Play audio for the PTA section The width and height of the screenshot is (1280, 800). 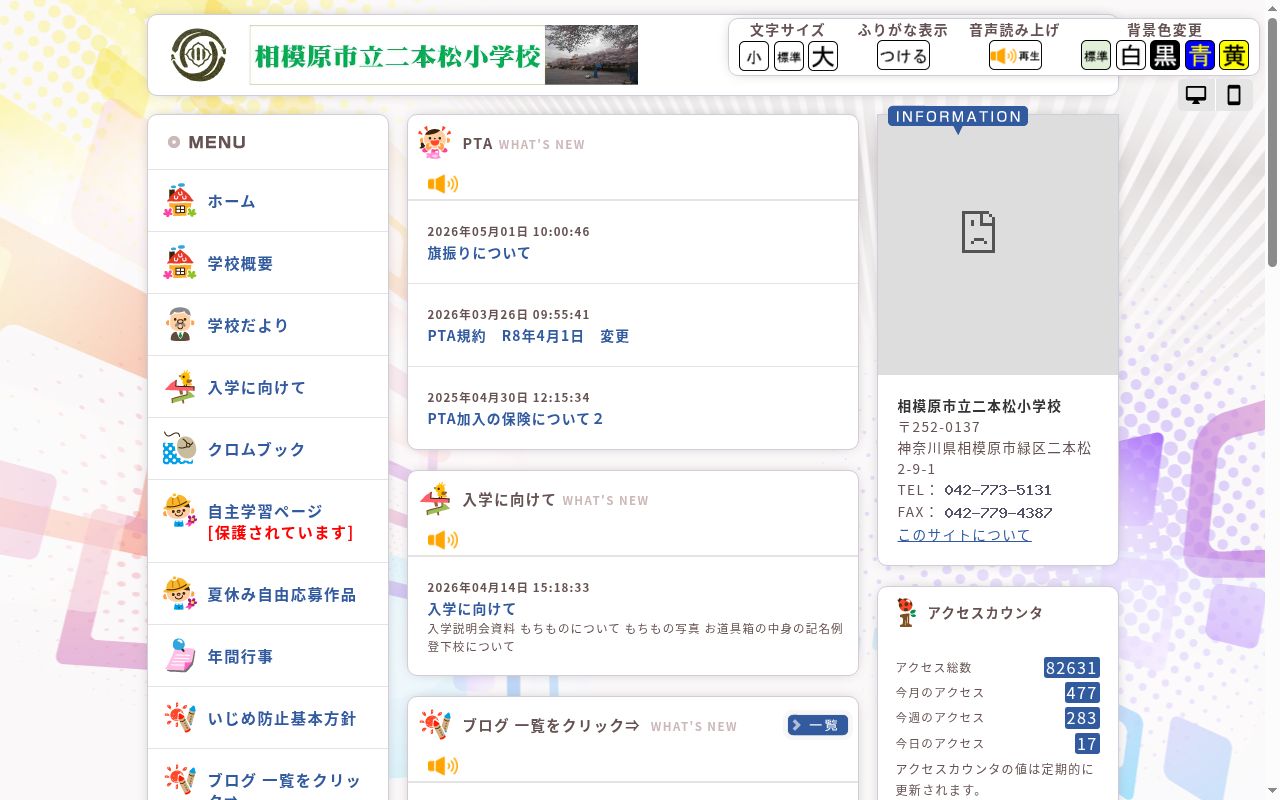tap(443, 184)
